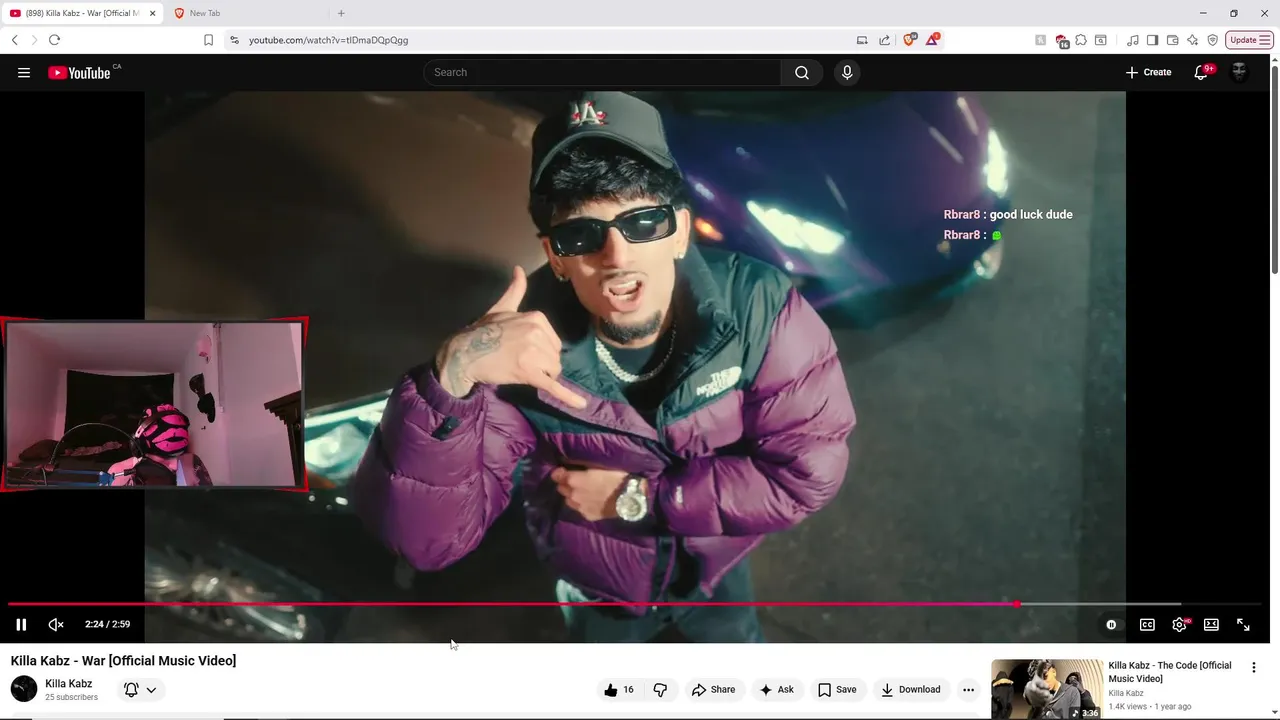Screen dimensions: 1280x720
Task: Click the 25 subscribers text
Action: pos(71,697)
